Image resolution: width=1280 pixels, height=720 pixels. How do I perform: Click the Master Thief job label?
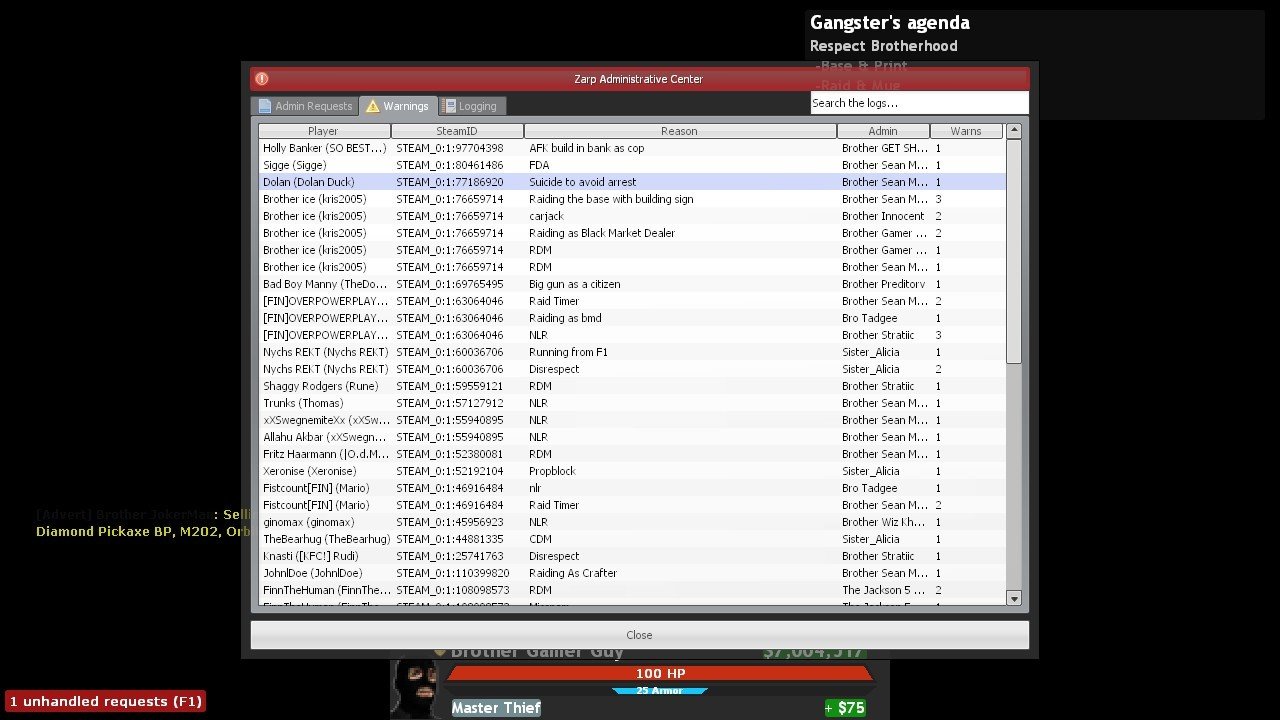click(x=496, y=708)
